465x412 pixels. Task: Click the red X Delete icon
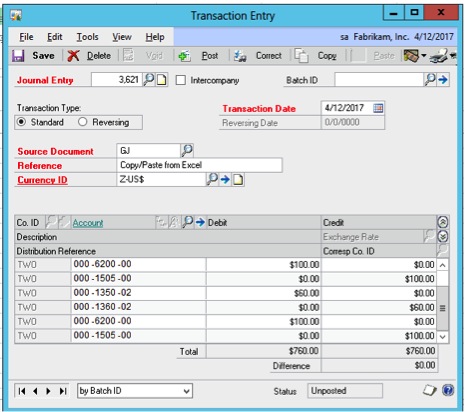[73, 56]
